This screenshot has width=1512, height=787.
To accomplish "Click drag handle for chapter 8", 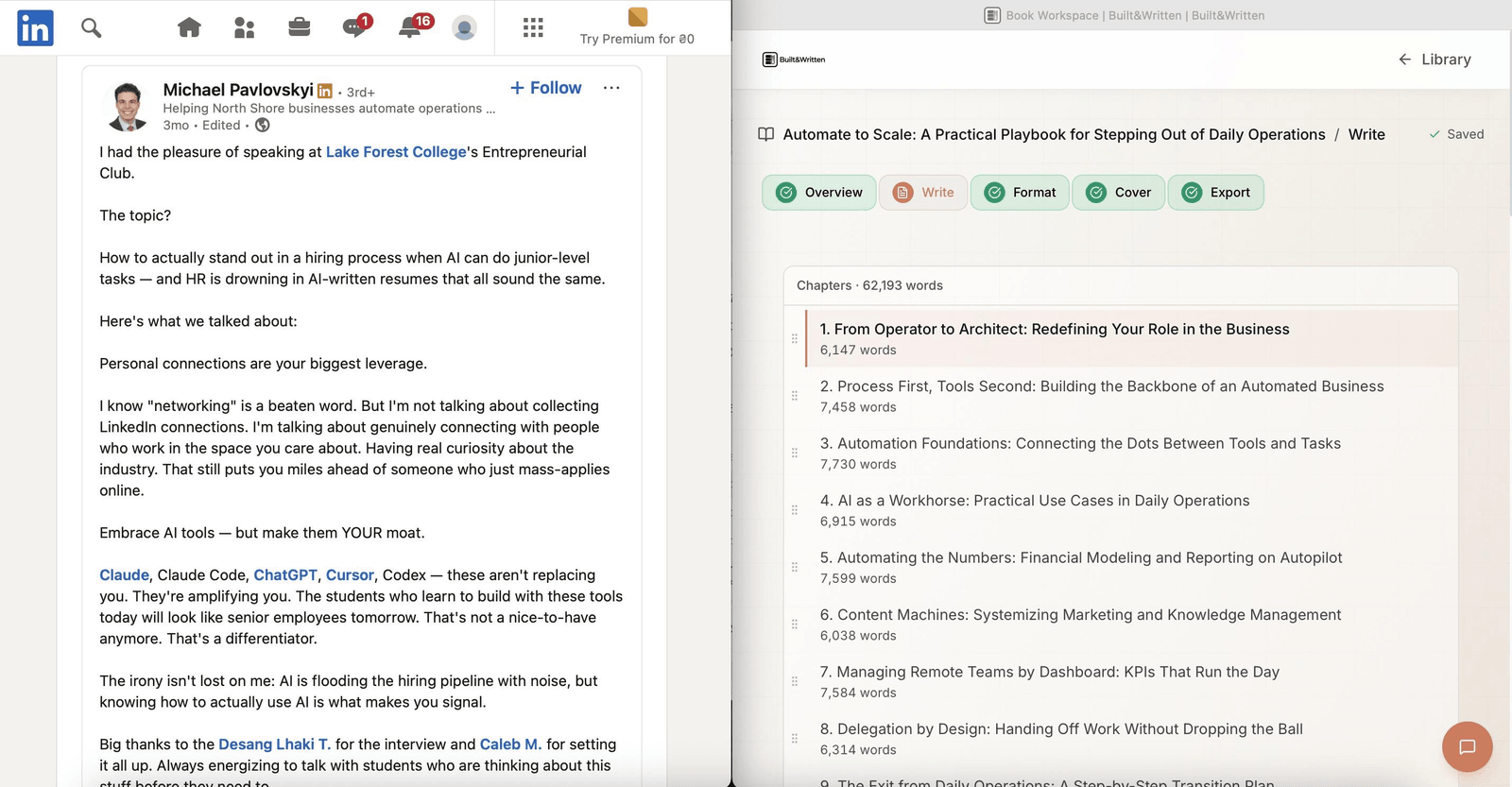I will point(794,739).
